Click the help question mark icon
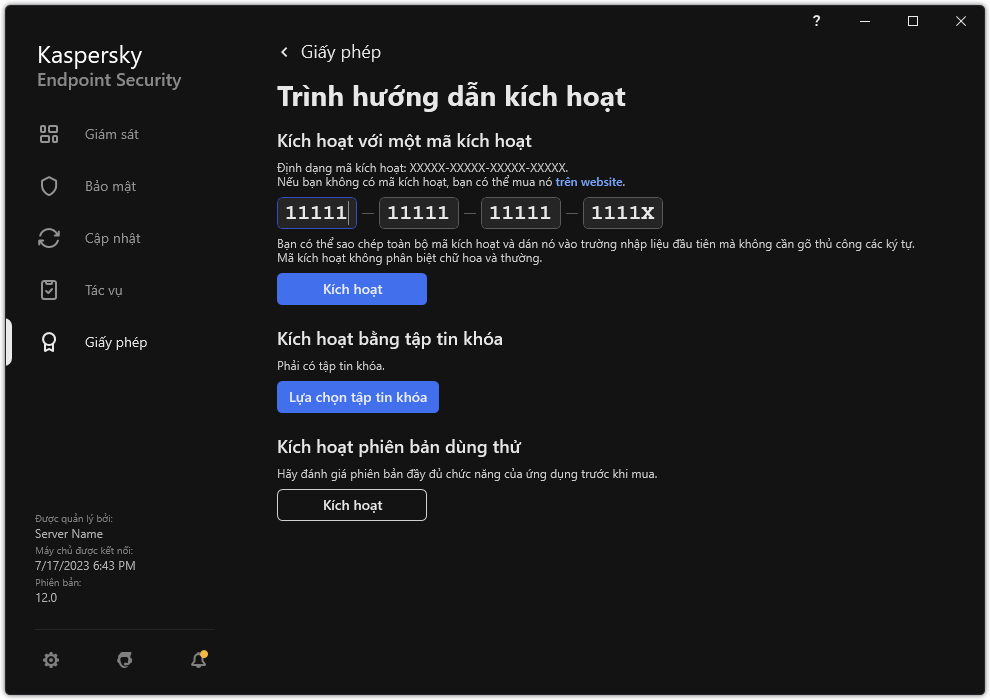Viewport: 990px width, 700px height. 815,21
